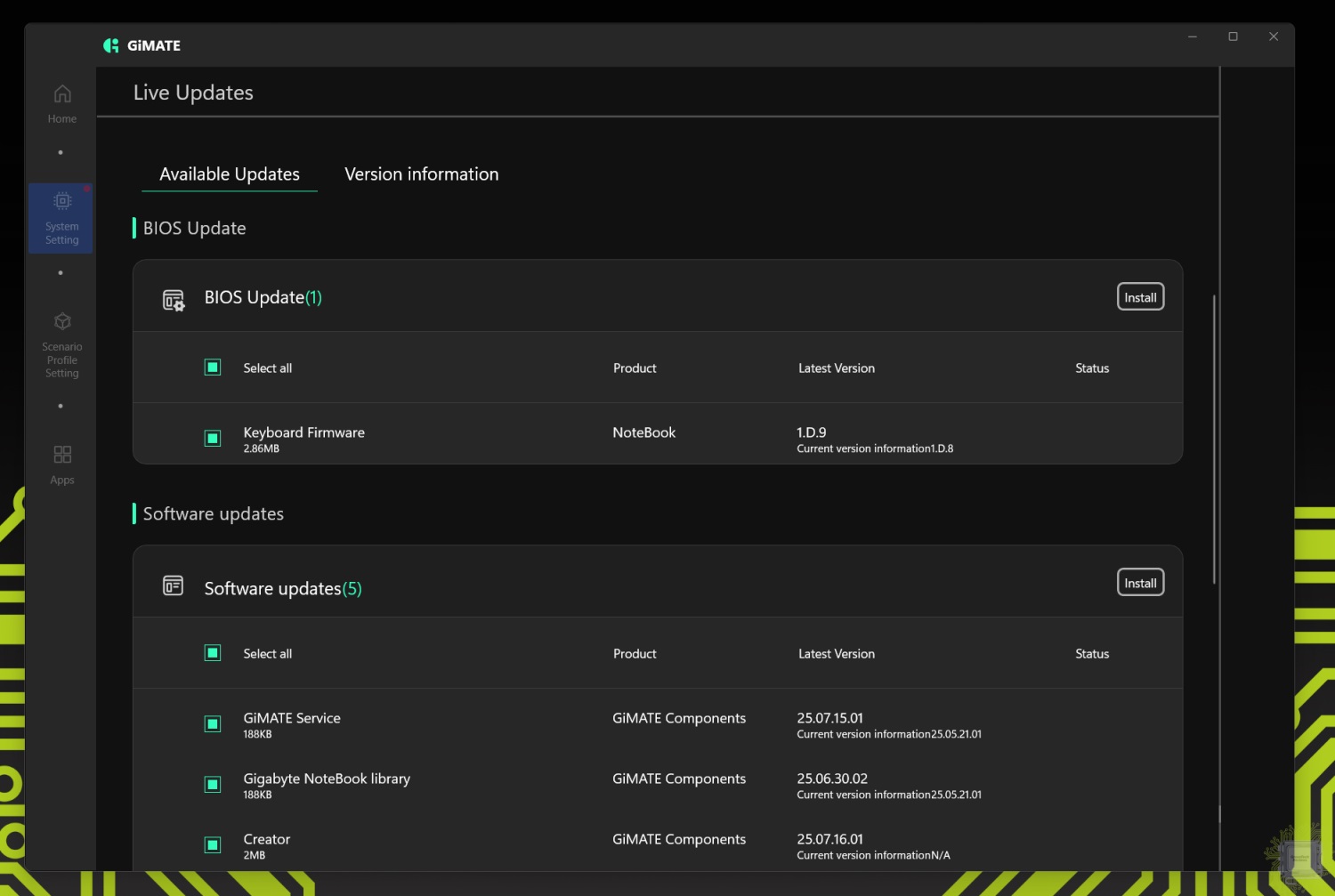
Task: Open Apps section in sidebar
Action: tap(62, 465)
